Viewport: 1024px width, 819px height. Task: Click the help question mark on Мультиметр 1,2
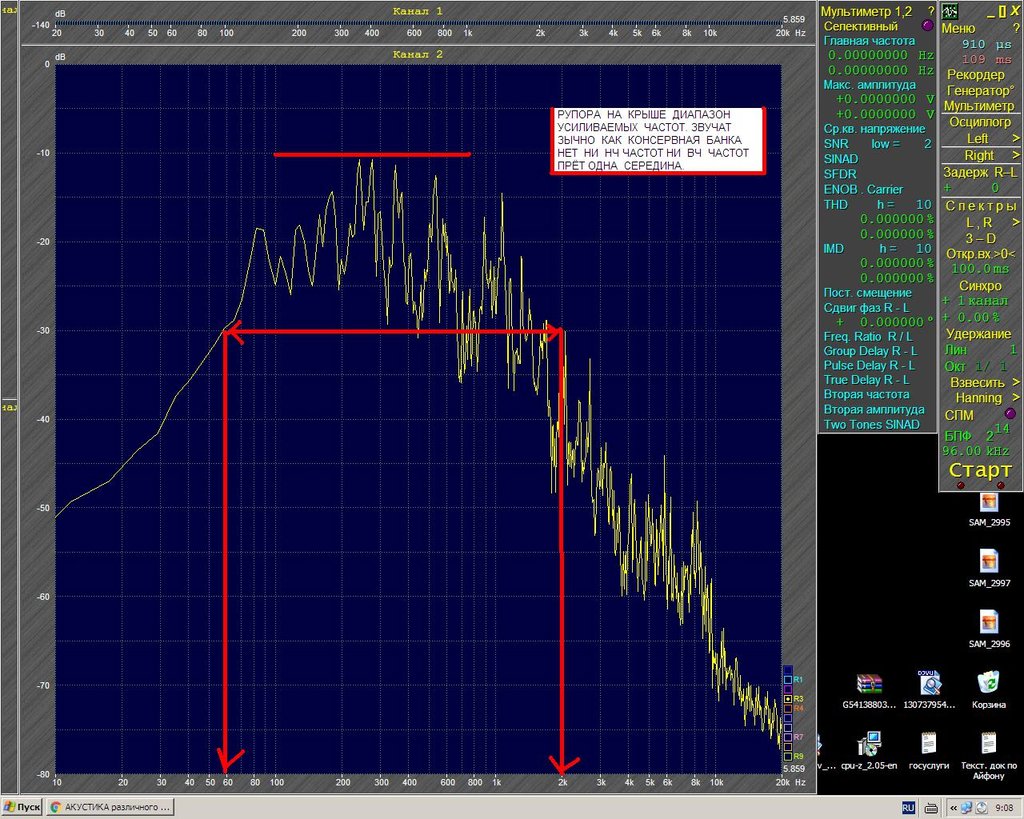pyautogui.click(x=931, y=11)
